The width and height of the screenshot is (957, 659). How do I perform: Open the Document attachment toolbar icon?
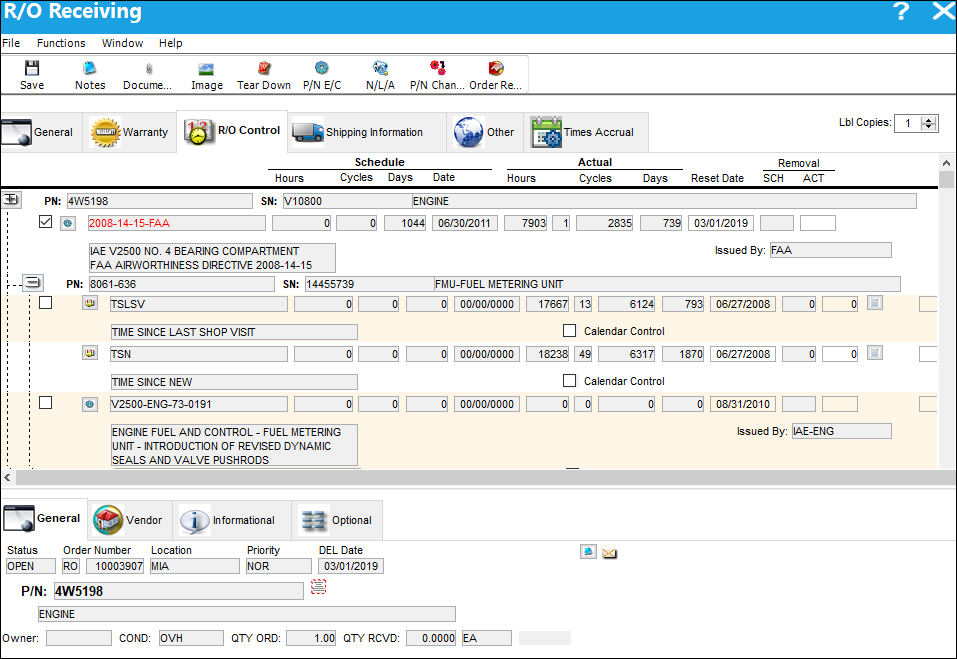148,74
